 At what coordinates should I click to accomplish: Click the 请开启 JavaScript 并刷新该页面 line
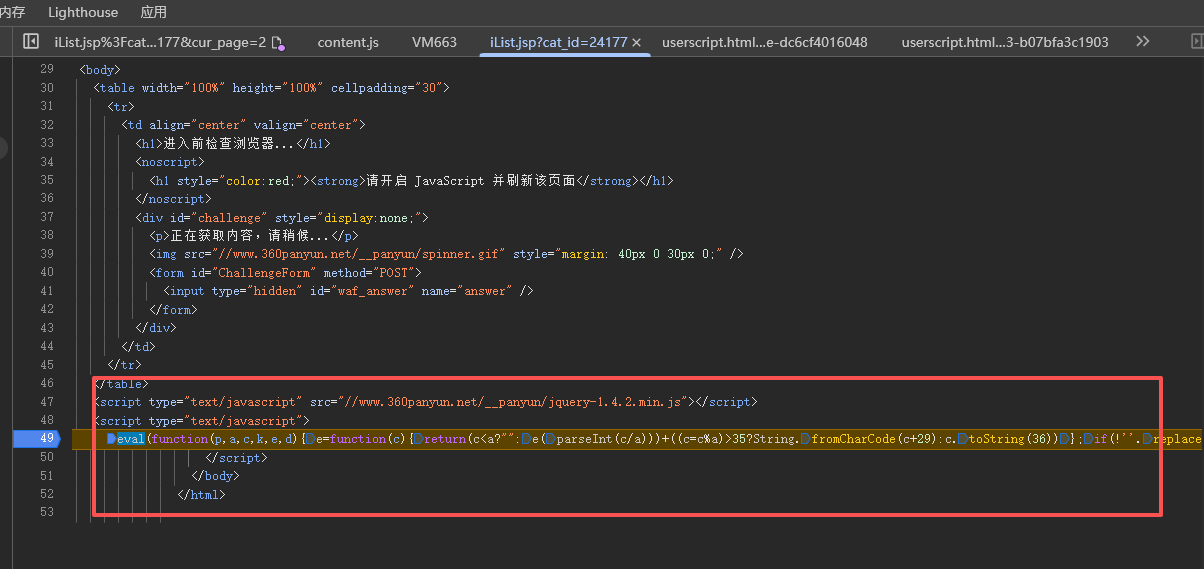(x=411, y=181)
